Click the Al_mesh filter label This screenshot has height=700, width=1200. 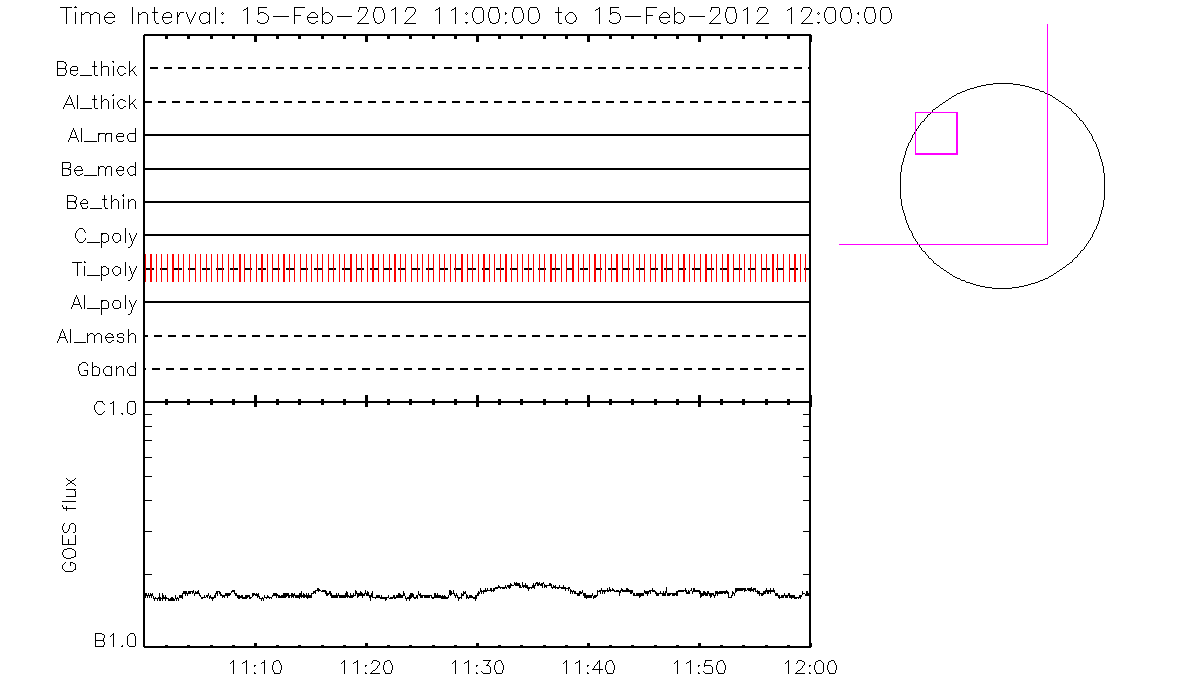click(97, 337)
